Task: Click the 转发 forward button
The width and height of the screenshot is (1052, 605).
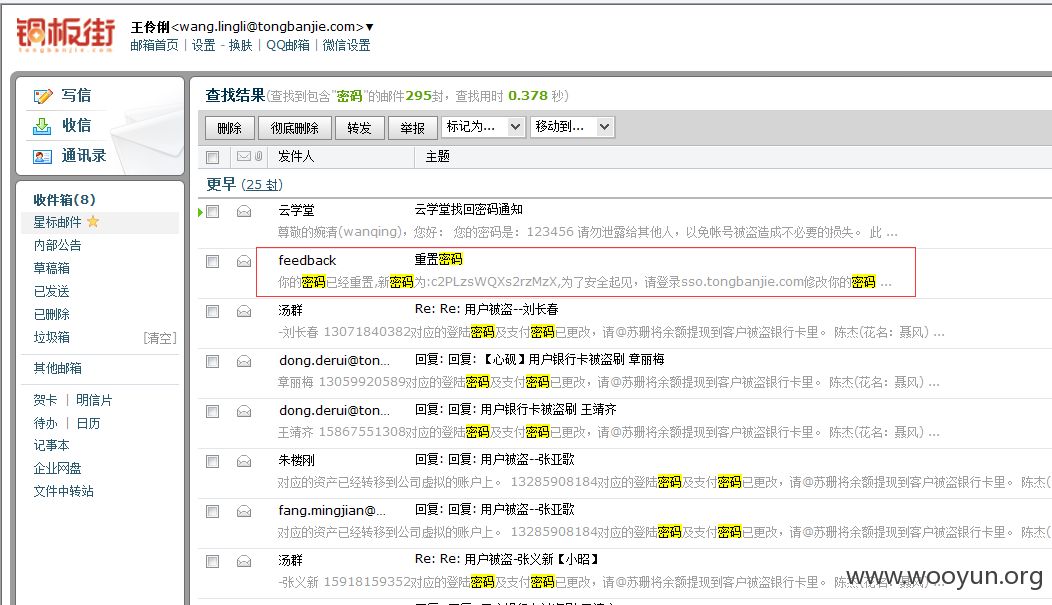Action: (x=360, y=127)
